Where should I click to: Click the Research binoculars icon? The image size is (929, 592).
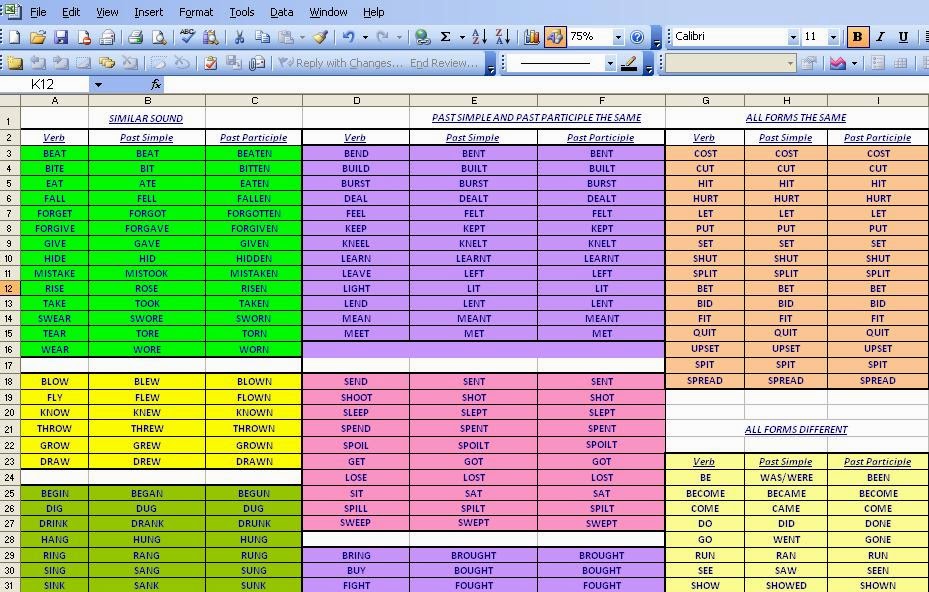click(210, 37)
